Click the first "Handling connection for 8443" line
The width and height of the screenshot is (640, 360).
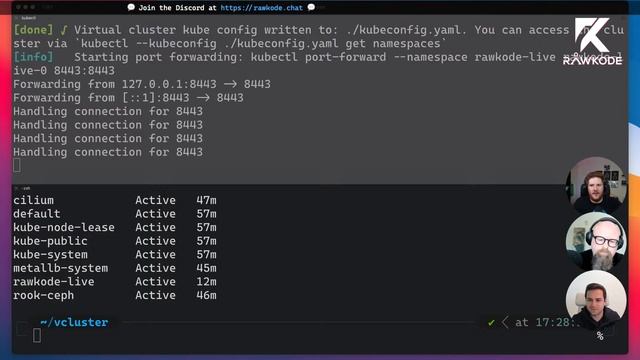click(x=108, y=111)
